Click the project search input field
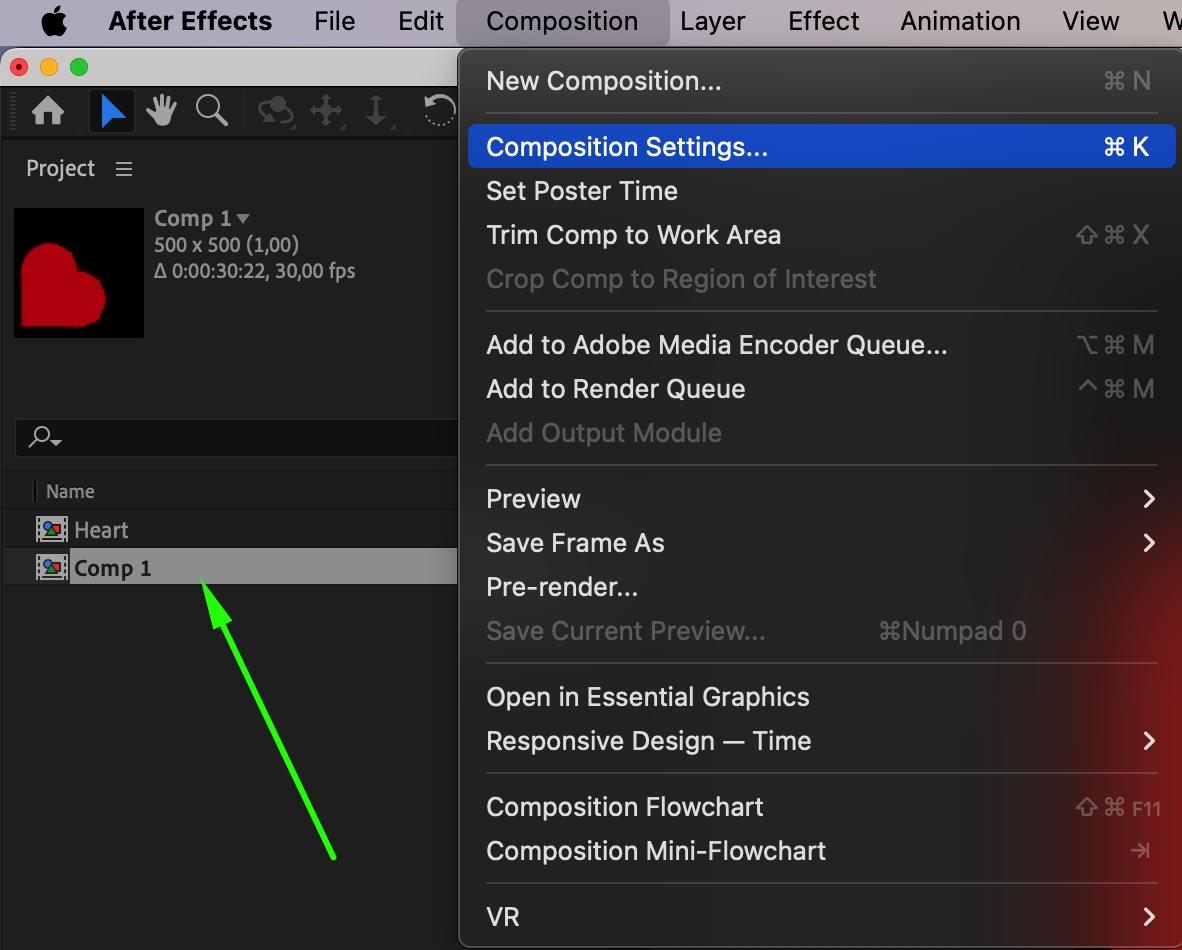Viewport: 1182px width, 950px height. coord(237,437)
